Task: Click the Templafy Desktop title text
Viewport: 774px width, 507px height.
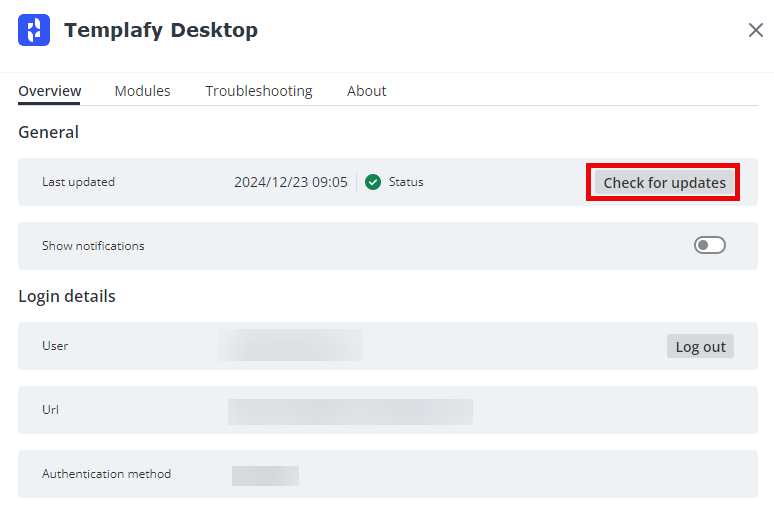Action: pos(161,31)
